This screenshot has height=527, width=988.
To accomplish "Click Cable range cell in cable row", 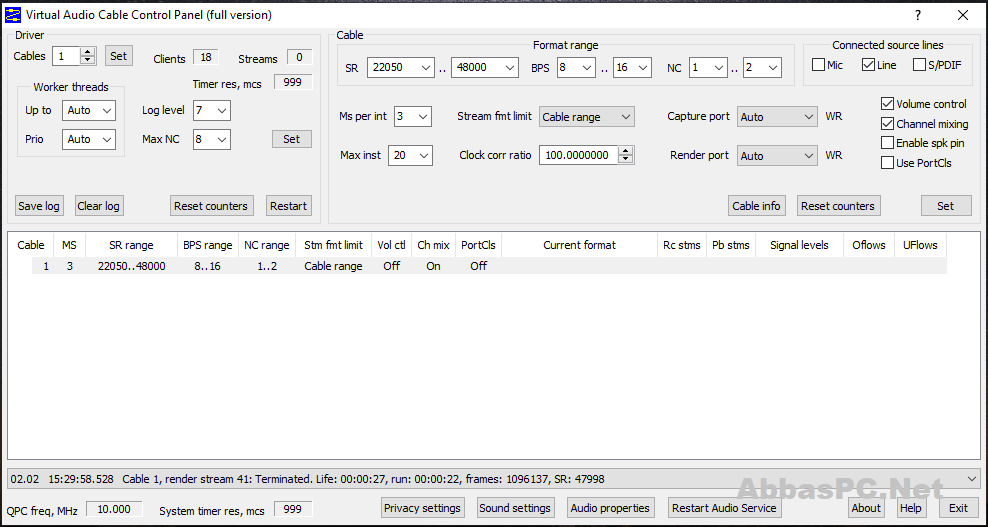I will click(333, 266).
